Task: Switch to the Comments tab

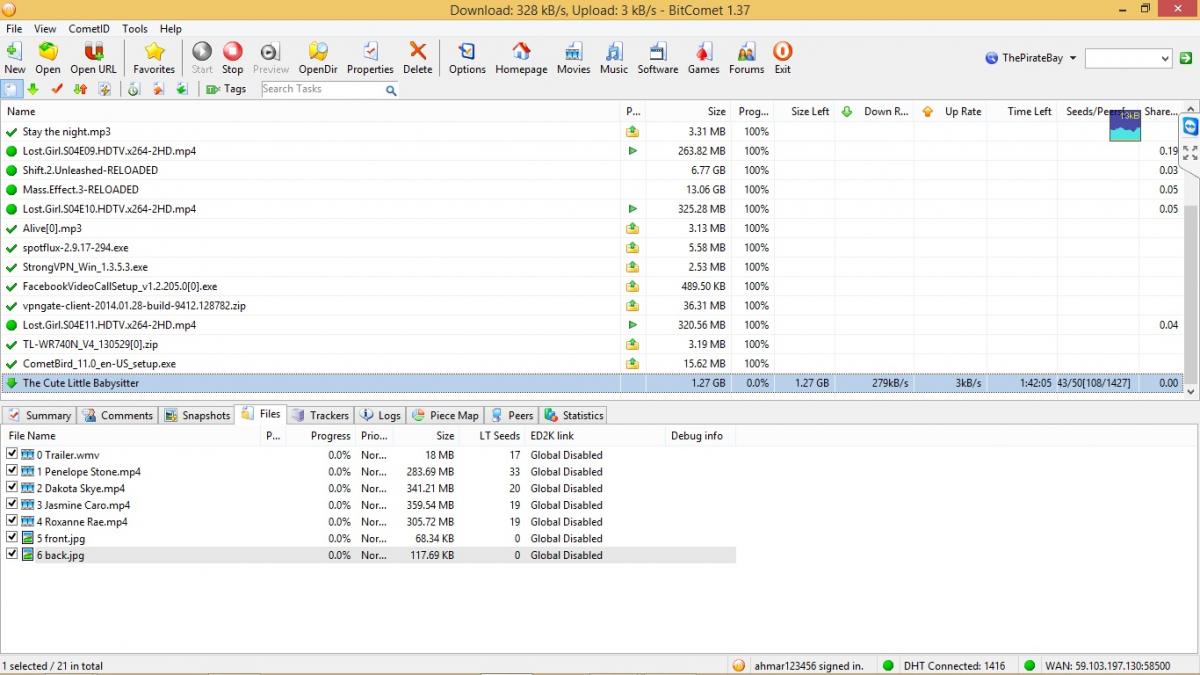Action: click(118, 415)
